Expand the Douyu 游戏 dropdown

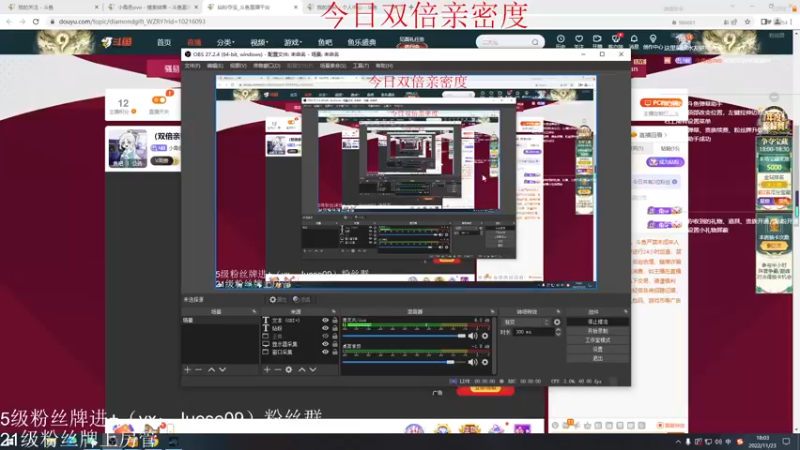point(293,42)
